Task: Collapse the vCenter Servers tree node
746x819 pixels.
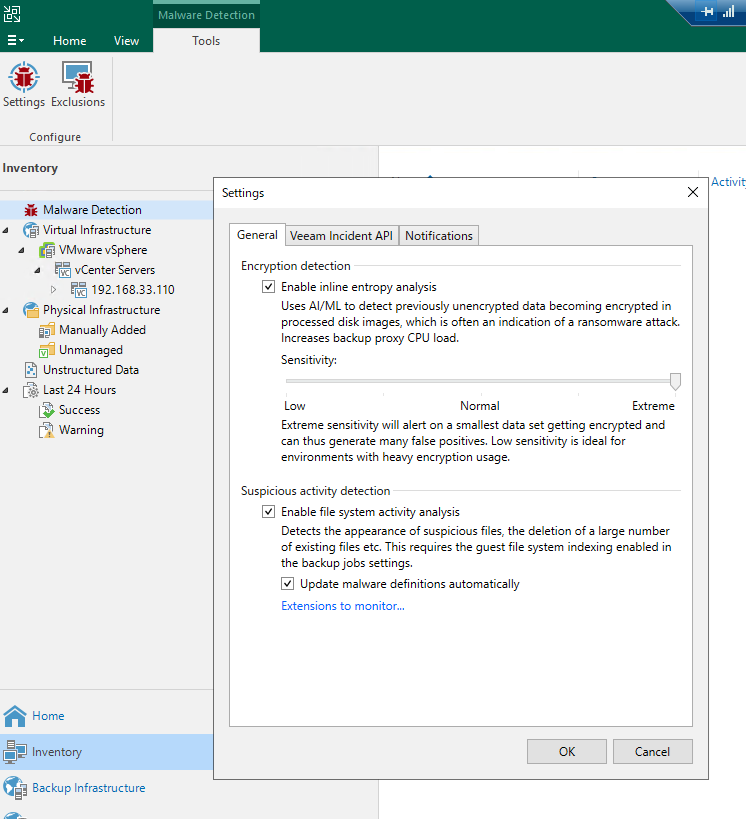Action: (x=38, y=270)
